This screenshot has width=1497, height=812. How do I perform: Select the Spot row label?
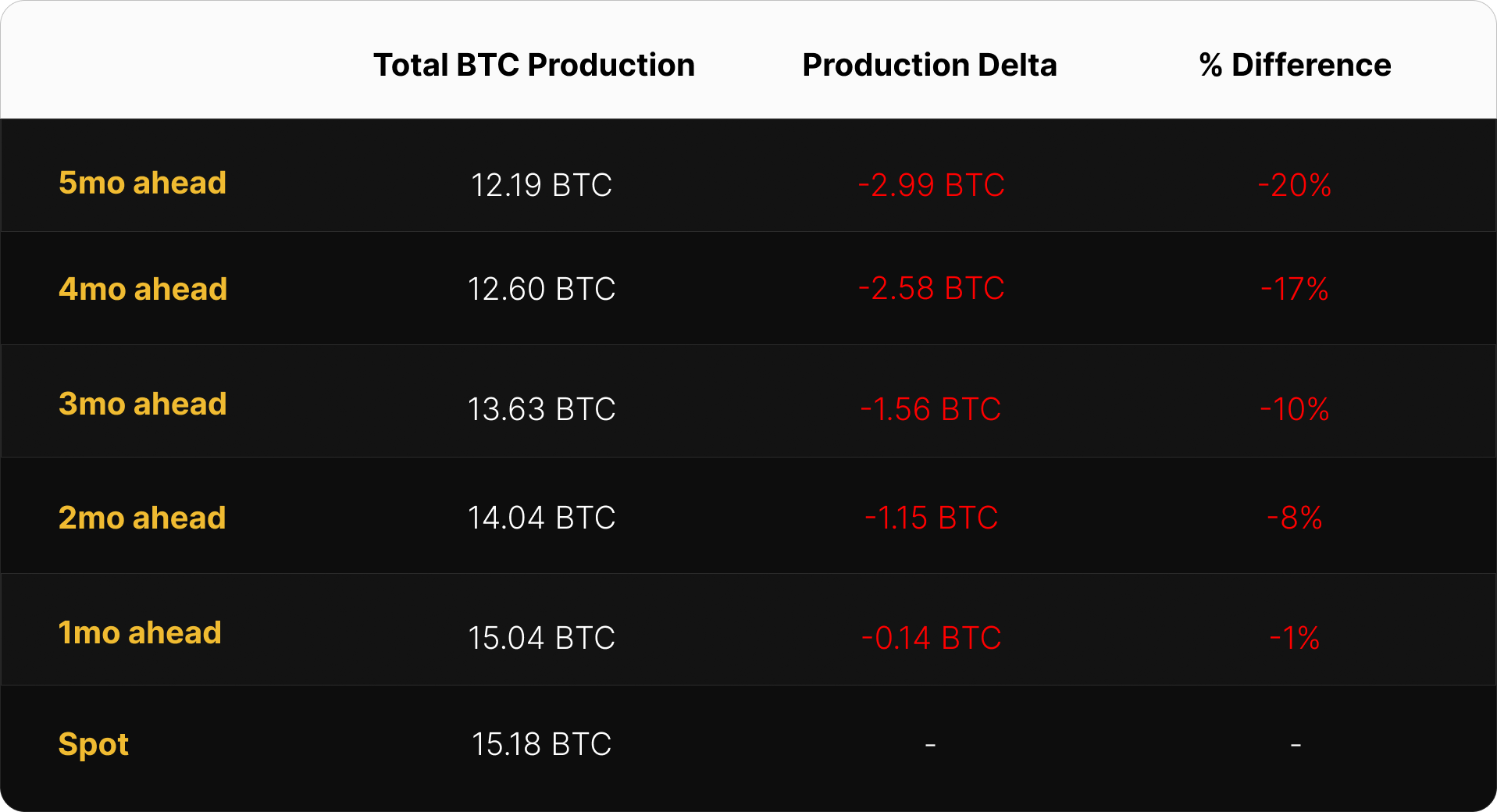[94, 745]
